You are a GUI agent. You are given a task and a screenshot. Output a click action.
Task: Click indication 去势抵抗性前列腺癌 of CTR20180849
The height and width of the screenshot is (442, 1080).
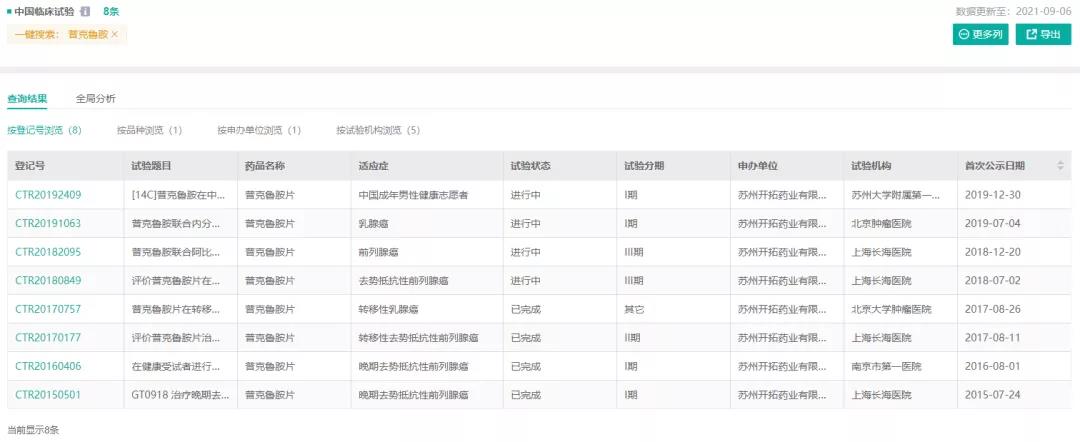click(x=404, y=280)
